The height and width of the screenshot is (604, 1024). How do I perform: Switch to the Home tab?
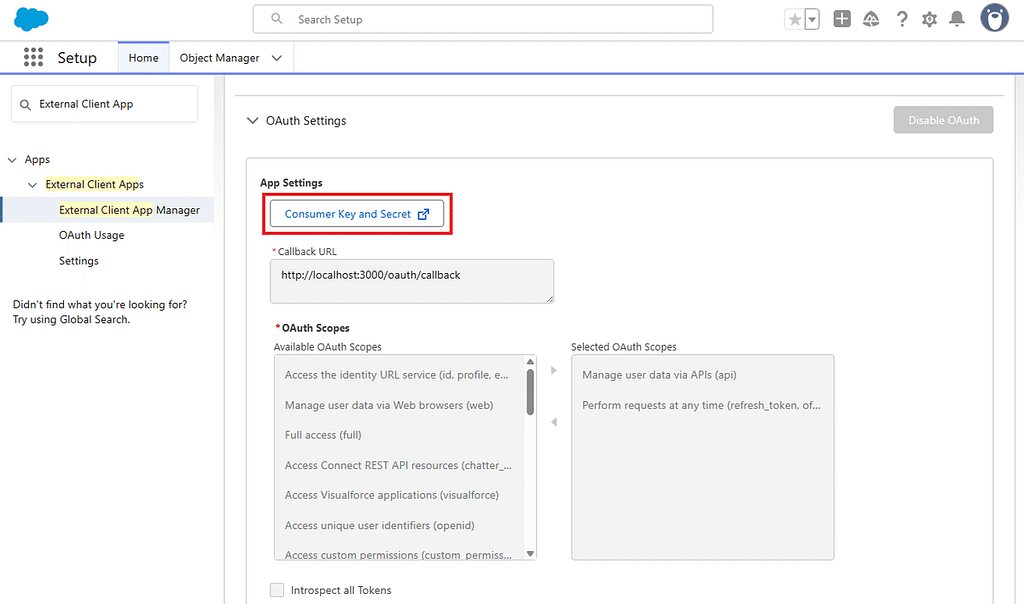pos(143,57)
